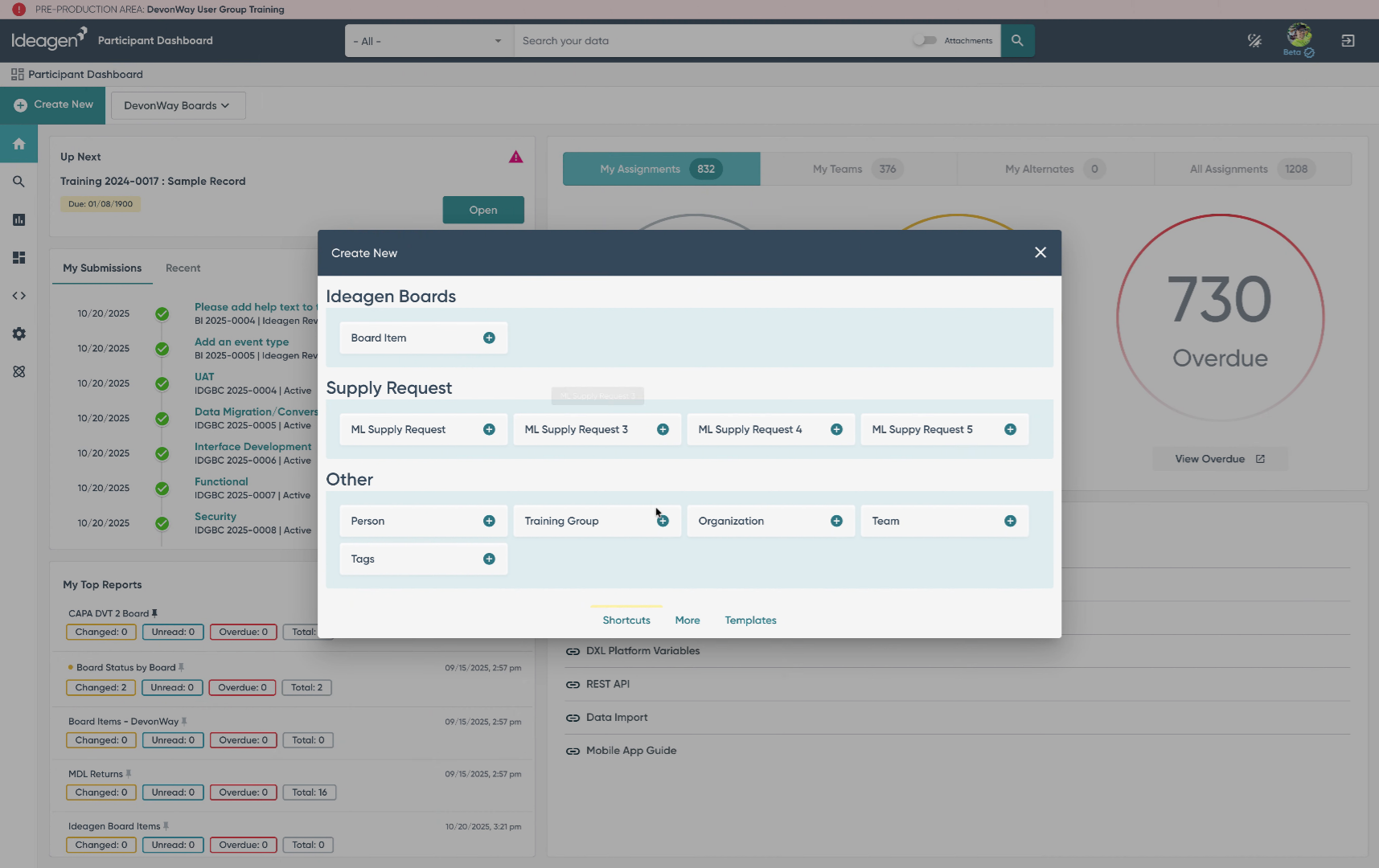This screenshot has height=868, width=1379.
Task: Click the plus icon on ML Supply Request 3
Action: pyautogui.click(x=663, y=430)
